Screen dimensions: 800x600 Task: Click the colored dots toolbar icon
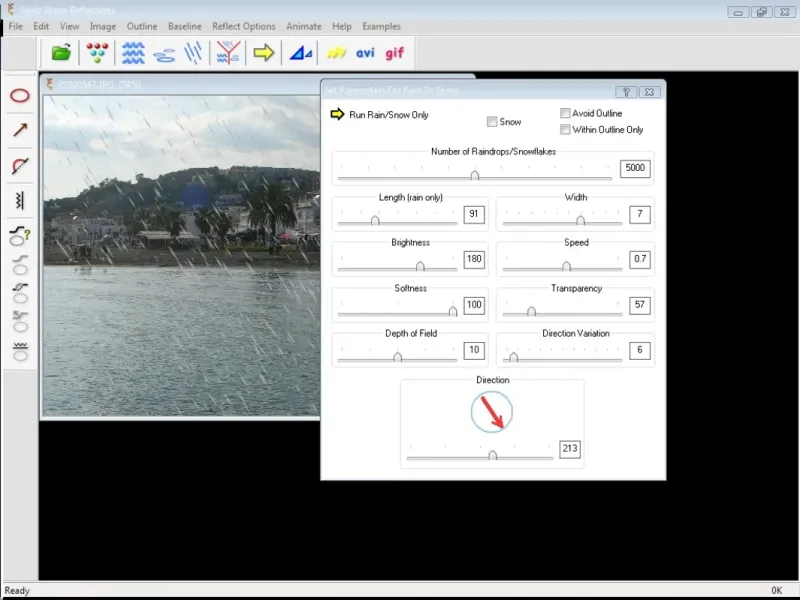point(97,53)
